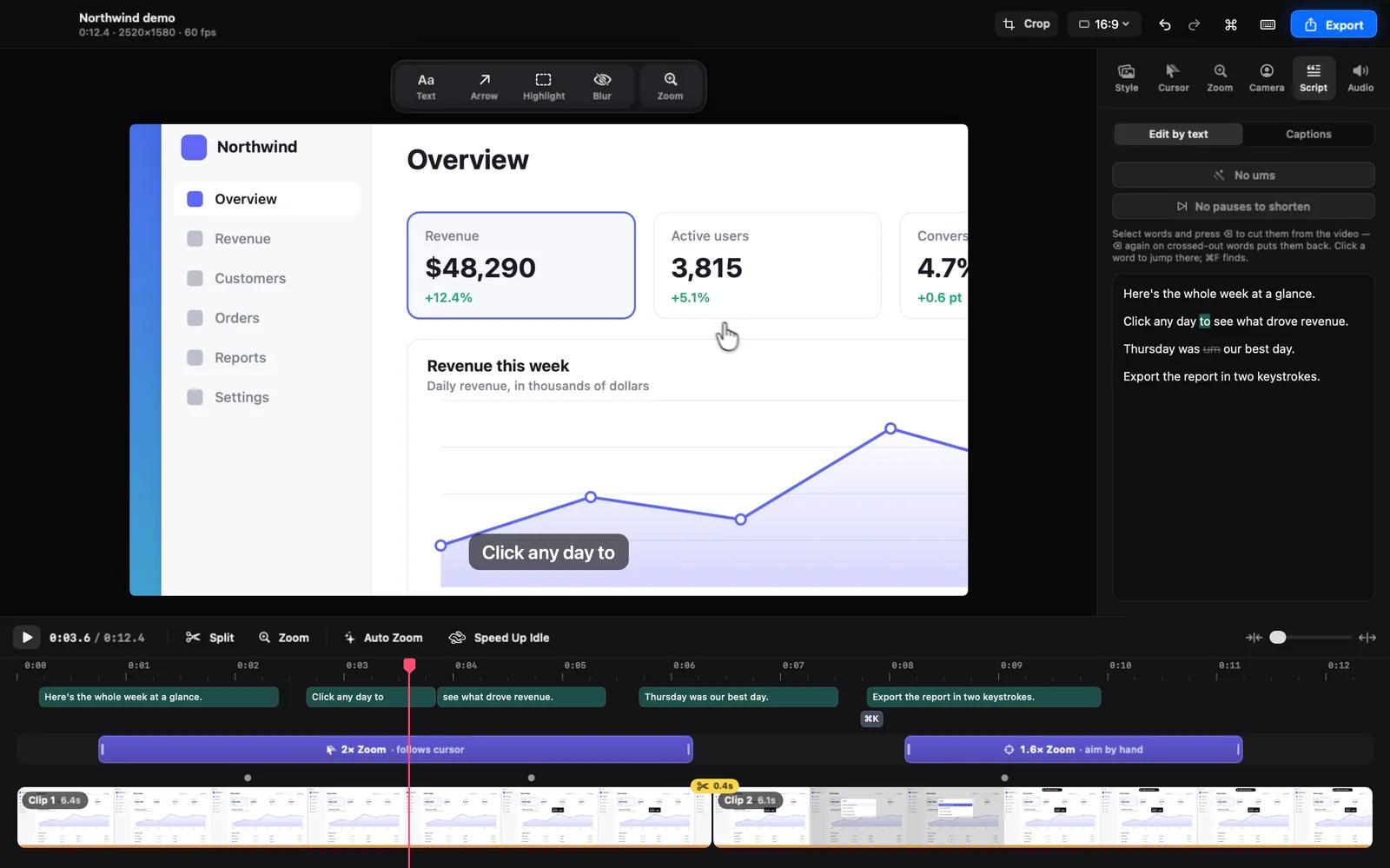Open the Camera settings panel
The image size is (1390, 868).
[1267, 78]
